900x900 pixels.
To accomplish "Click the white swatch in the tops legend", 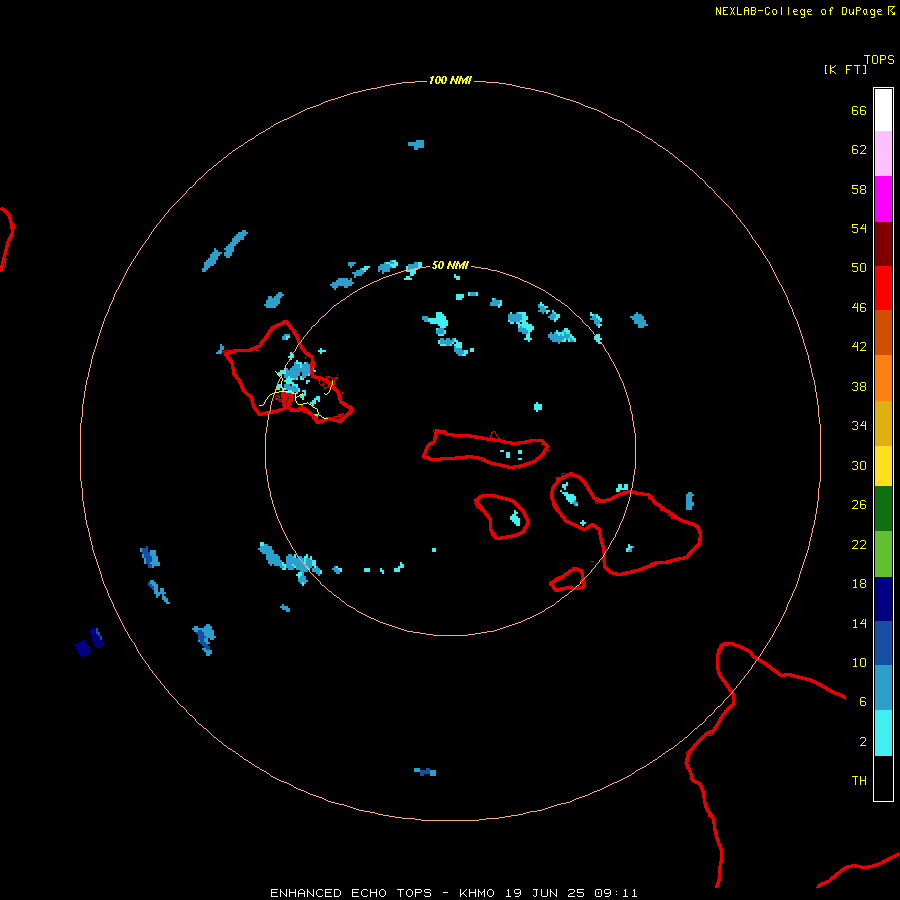I will 883,110.
